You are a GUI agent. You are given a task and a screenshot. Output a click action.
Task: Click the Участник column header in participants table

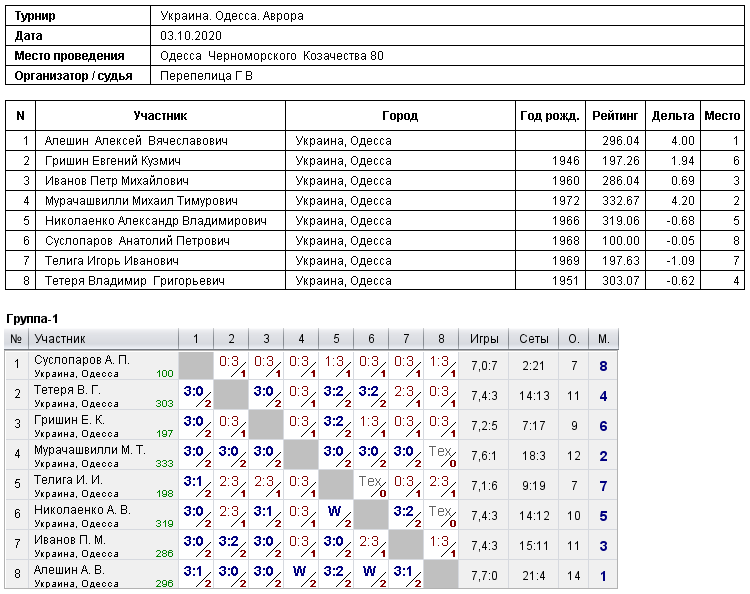point(160,116)
